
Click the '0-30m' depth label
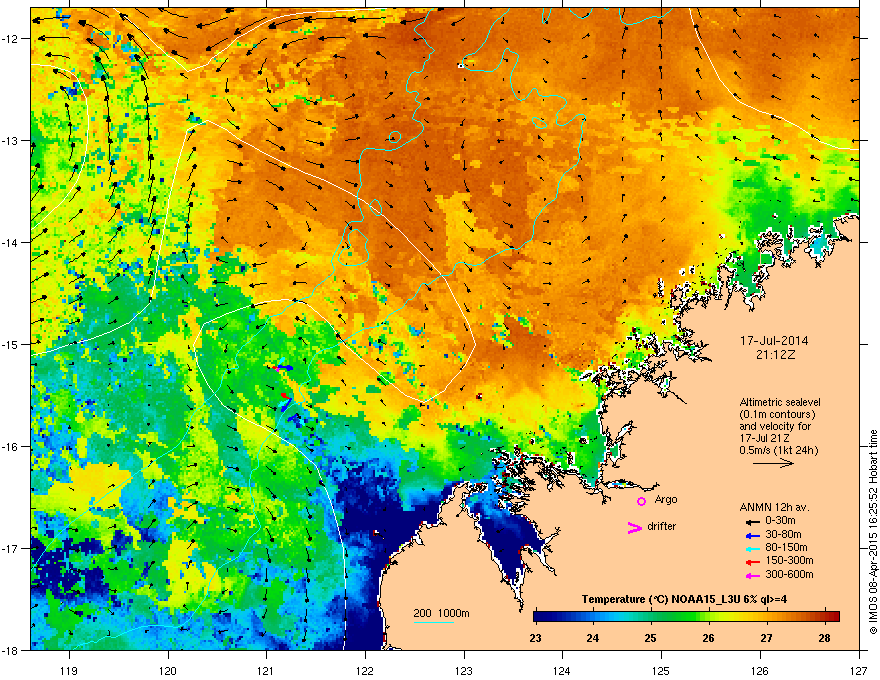tap(780, 521)
